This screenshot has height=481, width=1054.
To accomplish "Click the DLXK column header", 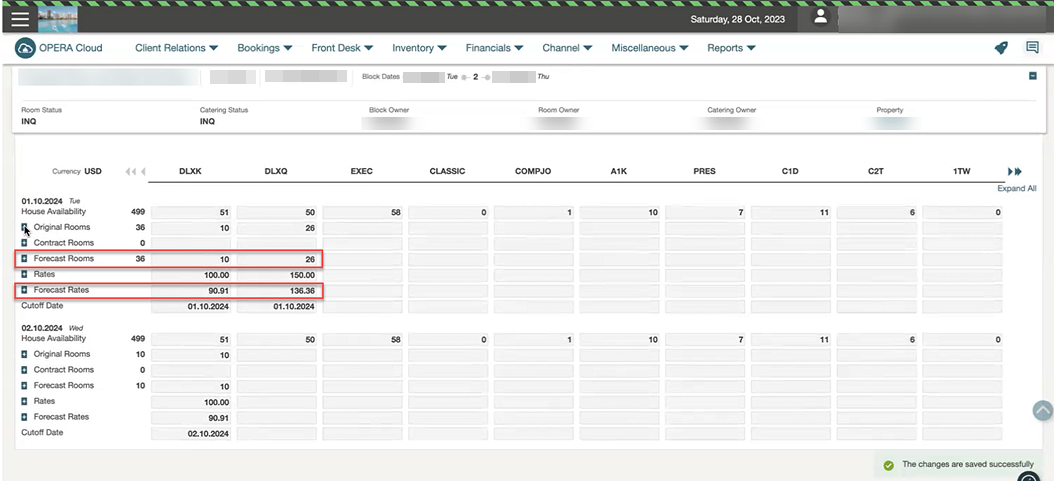I will pyautogui.click(x=190, y=171).
